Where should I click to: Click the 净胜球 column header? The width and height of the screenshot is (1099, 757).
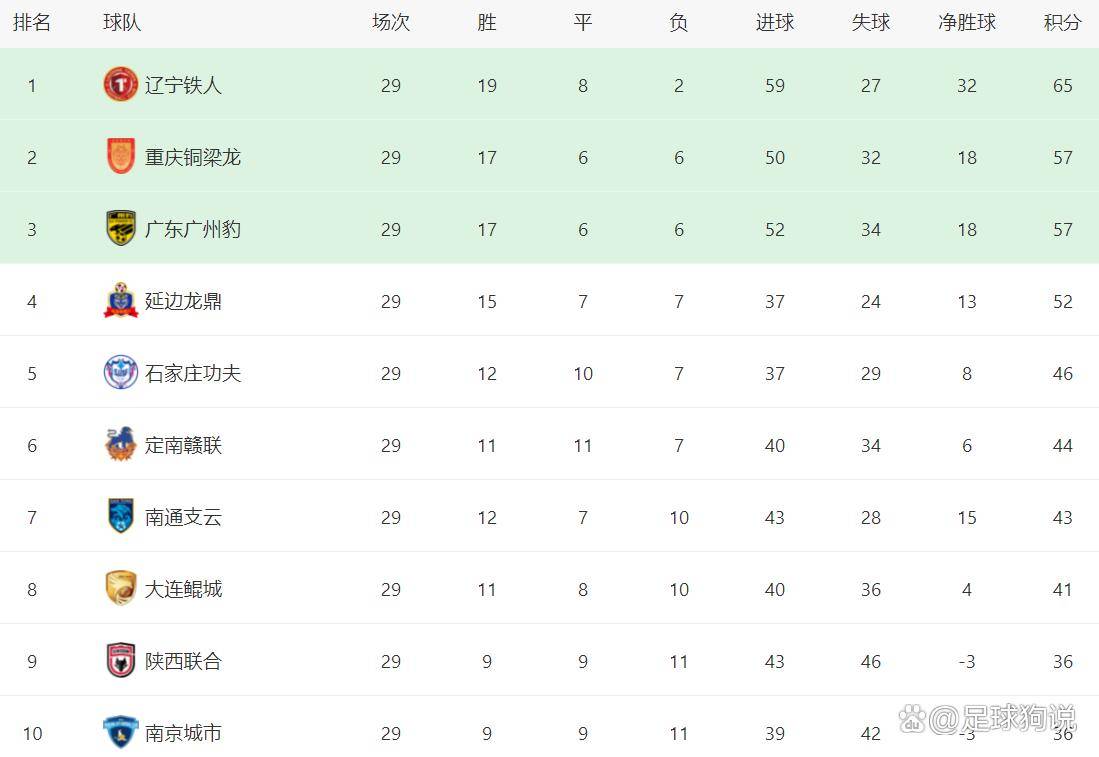966,23
